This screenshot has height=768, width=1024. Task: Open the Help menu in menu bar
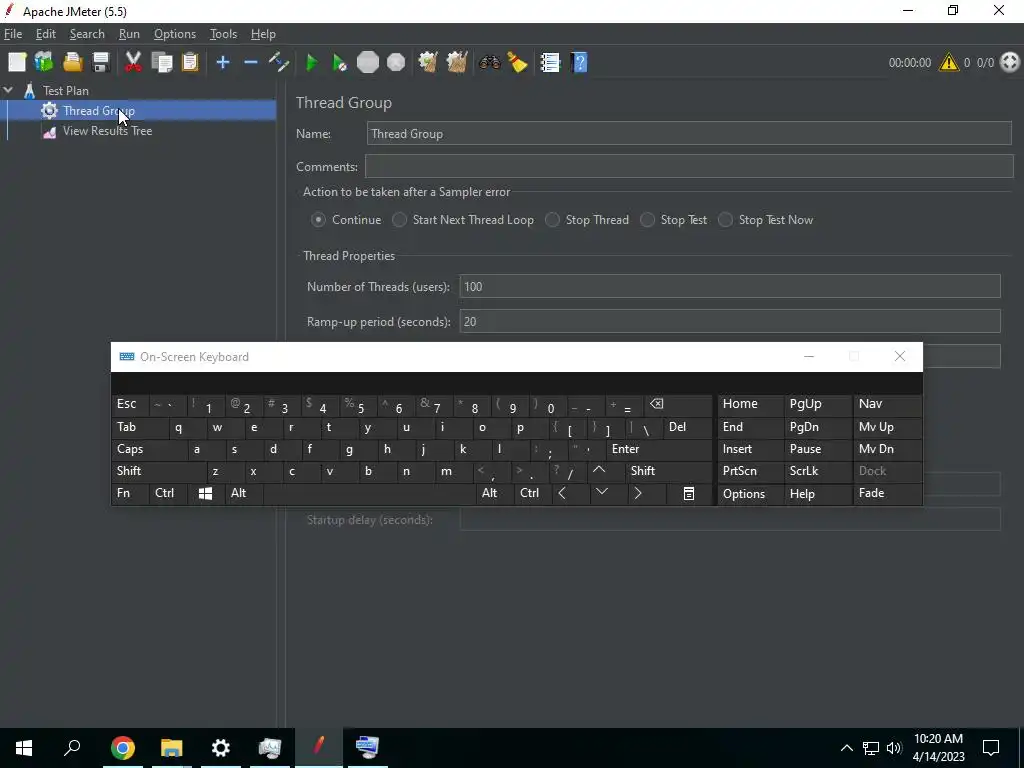click(x=263, y=34)
